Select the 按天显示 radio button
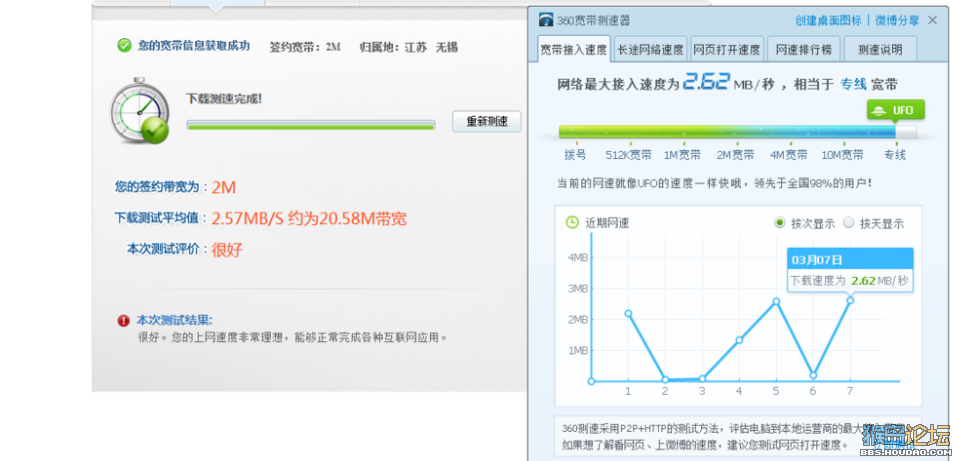957x461 pixels. tap(848, 223)
